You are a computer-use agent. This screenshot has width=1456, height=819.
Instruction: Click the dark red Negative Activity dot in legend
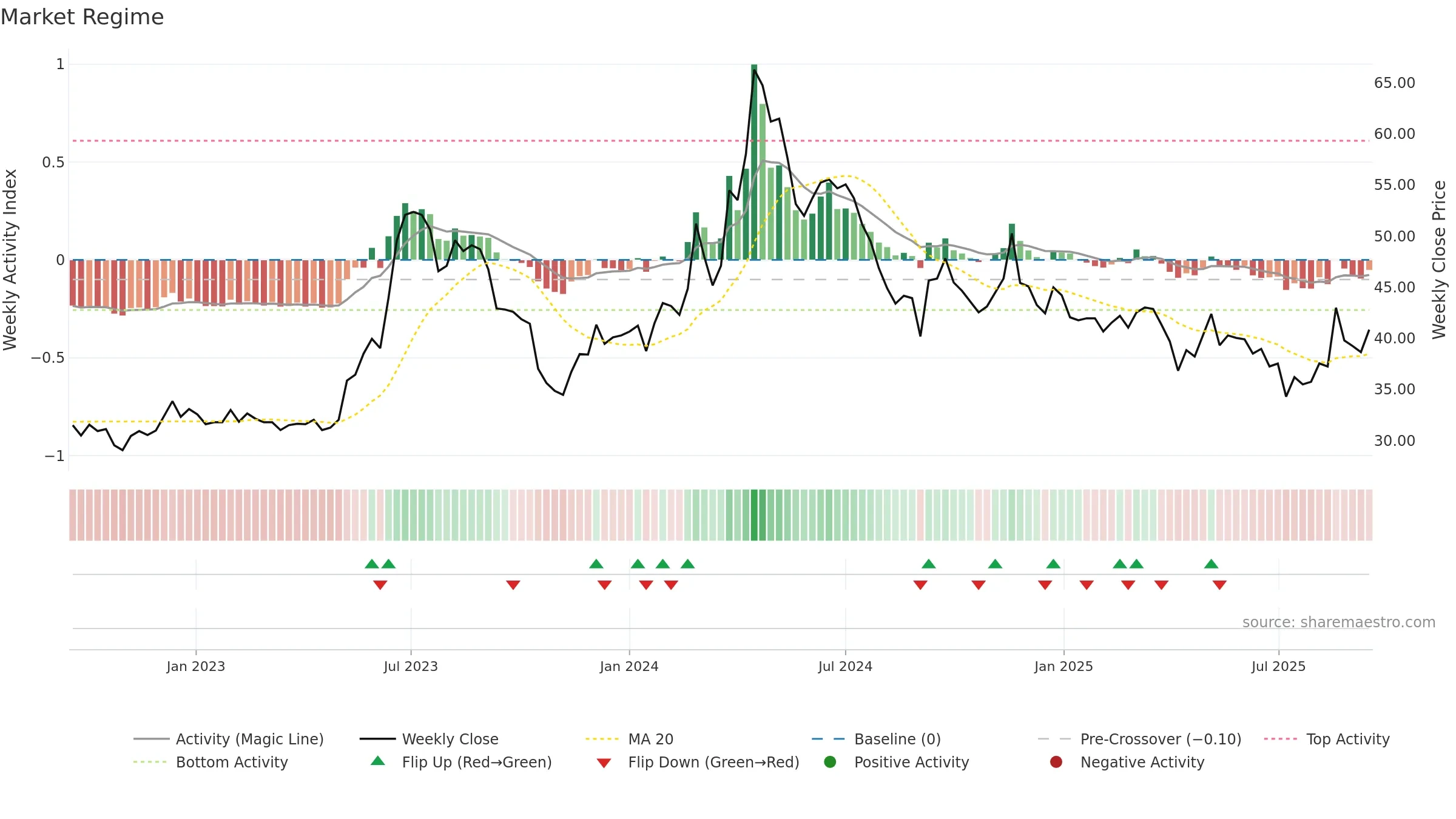(x=1056, y=762)
